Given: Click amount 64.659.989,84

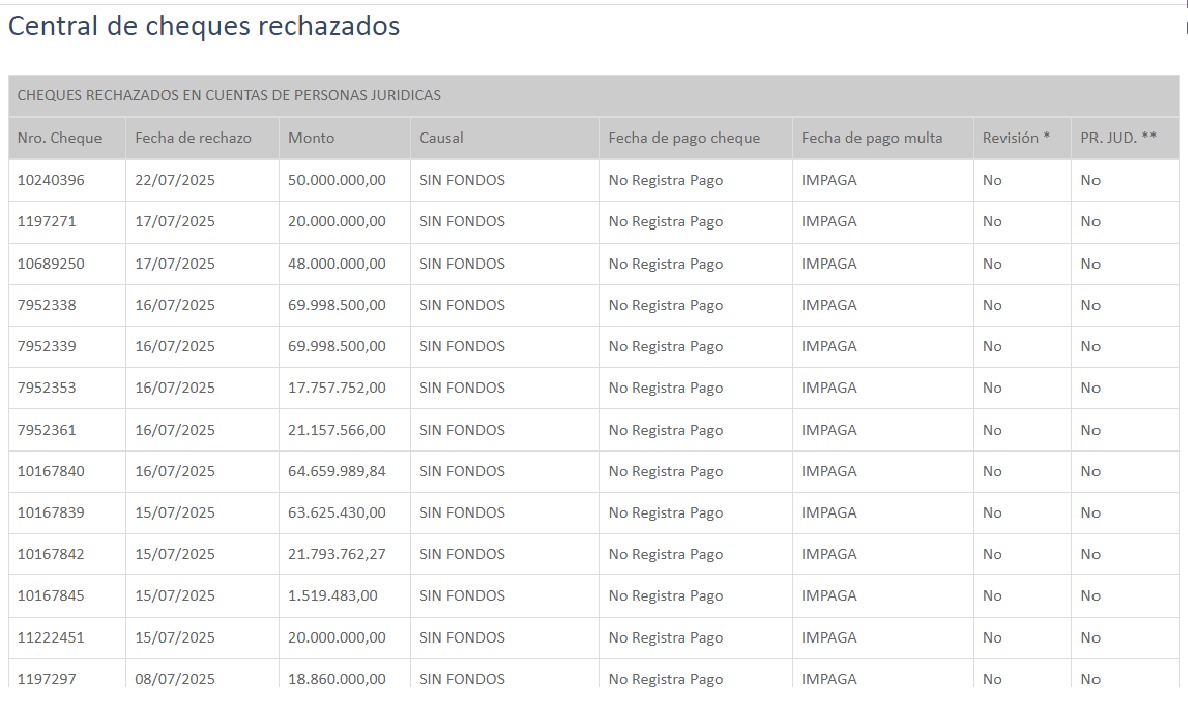Looking at the screenshot, I should (x=336, y=471).
